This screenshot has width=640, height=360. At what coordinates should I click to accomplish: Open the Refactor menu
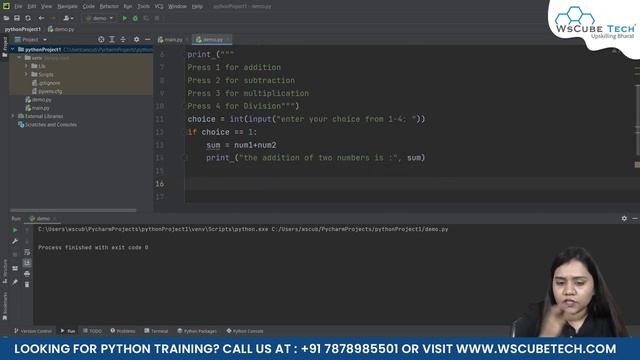109,7
